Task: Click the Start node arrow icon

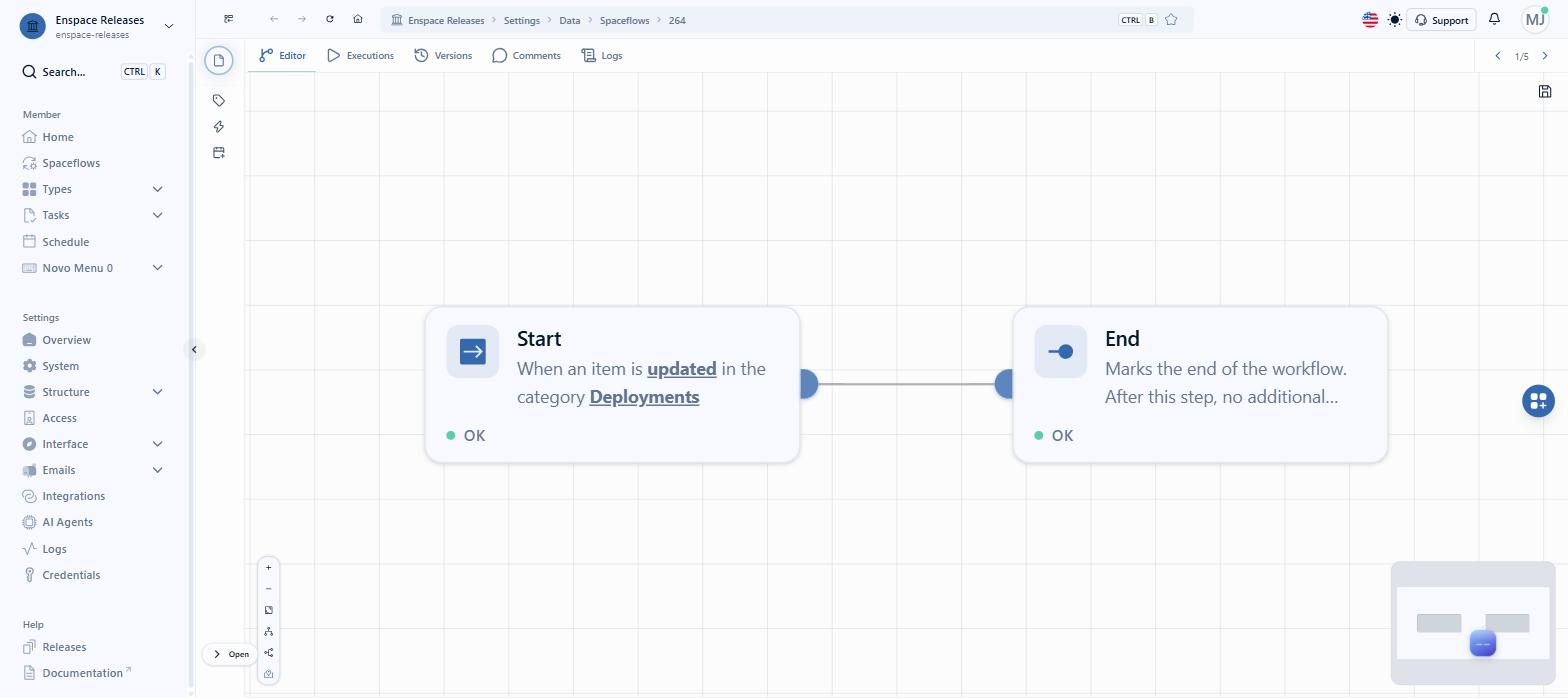Action: point(473,351)
